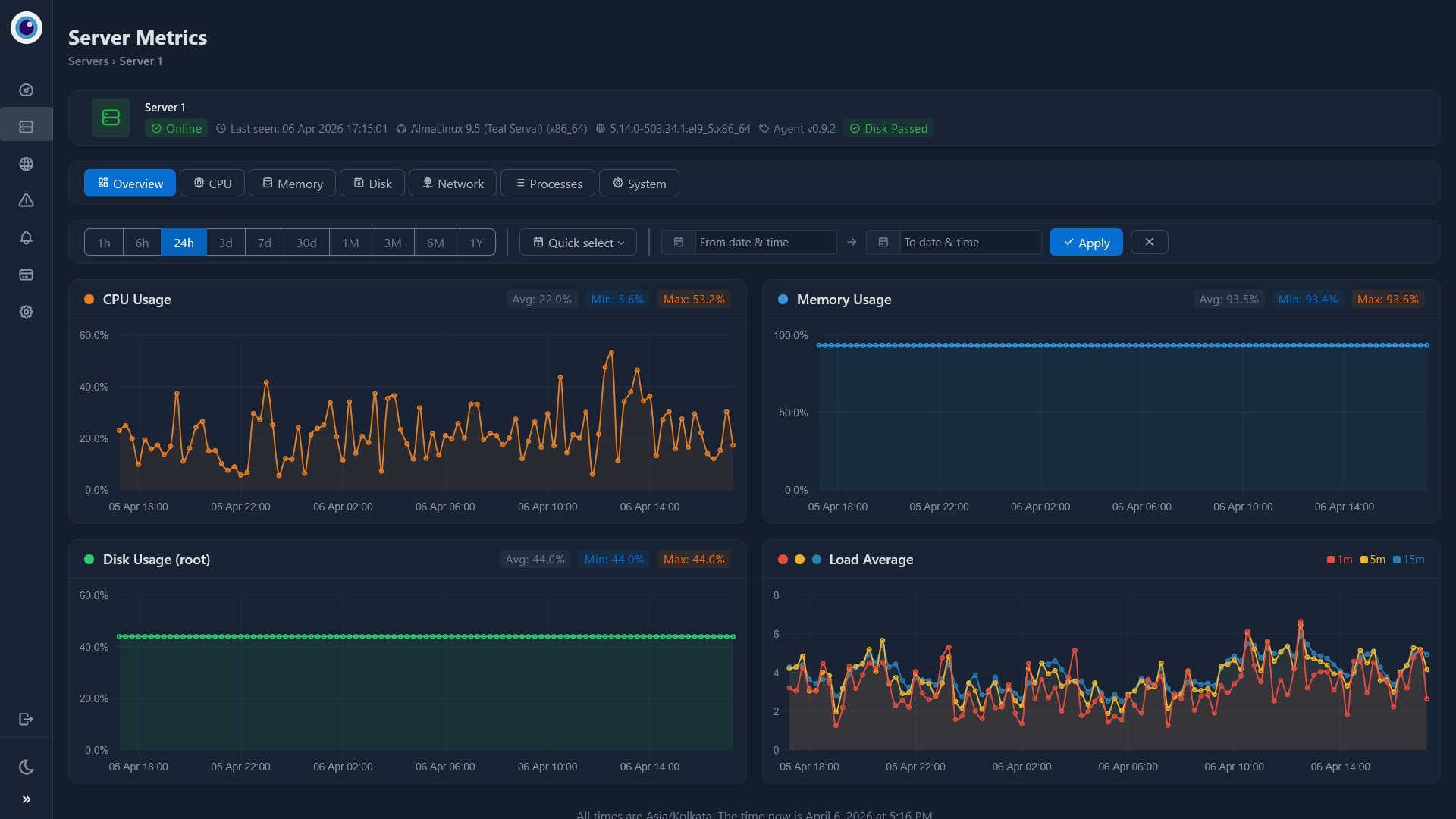Click the billing card sidebar icon
The image size is (1456, 819).
(x=27, y=275)
